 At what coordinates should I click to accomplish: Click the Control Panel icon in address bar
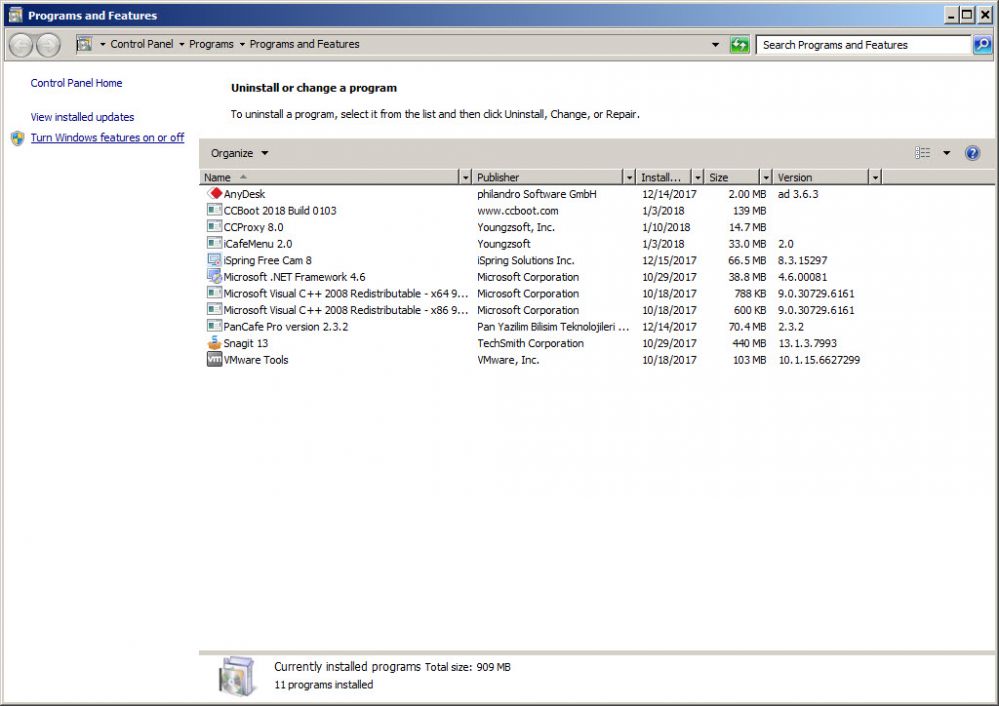(84, 44)
